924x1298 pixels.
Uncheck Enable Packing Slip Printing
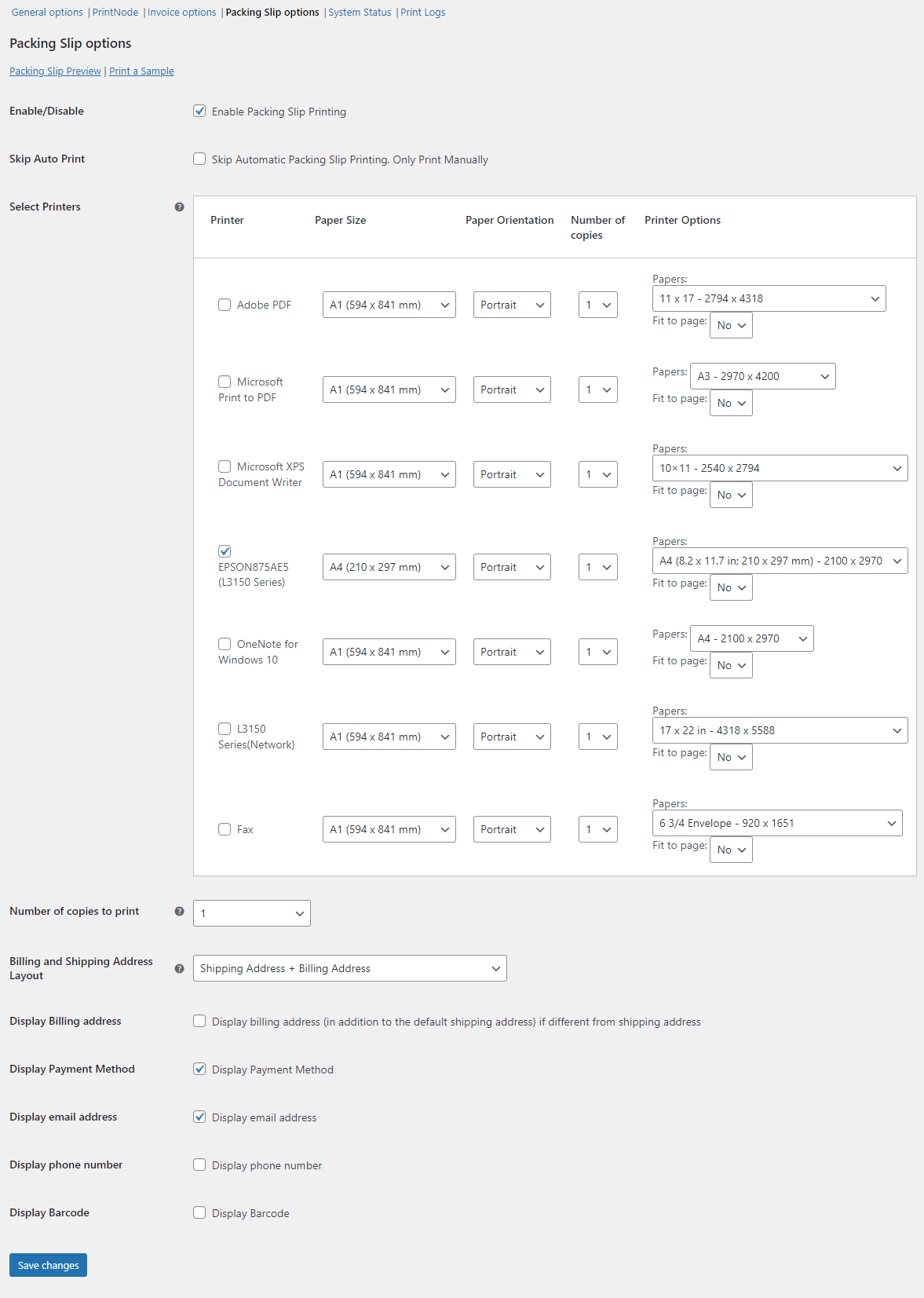click(199, 112)
